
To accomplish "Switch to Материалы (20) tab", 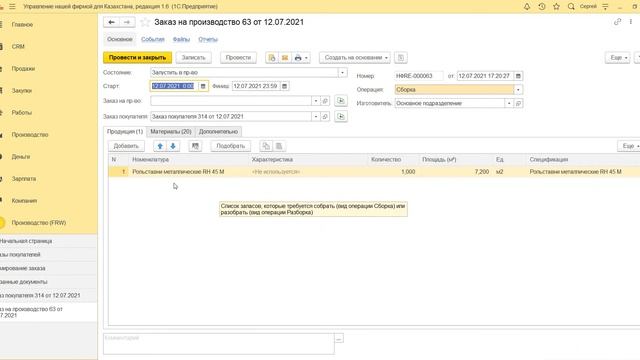I will 171,132.
